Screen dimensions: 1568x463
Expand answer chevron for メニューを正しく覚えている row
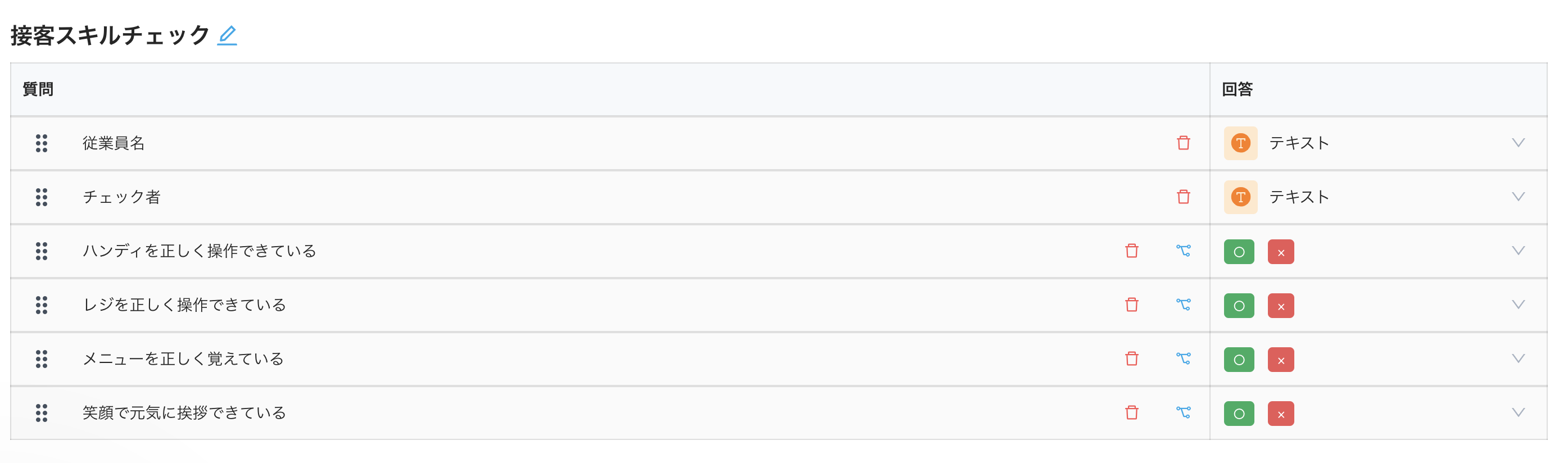tap(1518, 358)
